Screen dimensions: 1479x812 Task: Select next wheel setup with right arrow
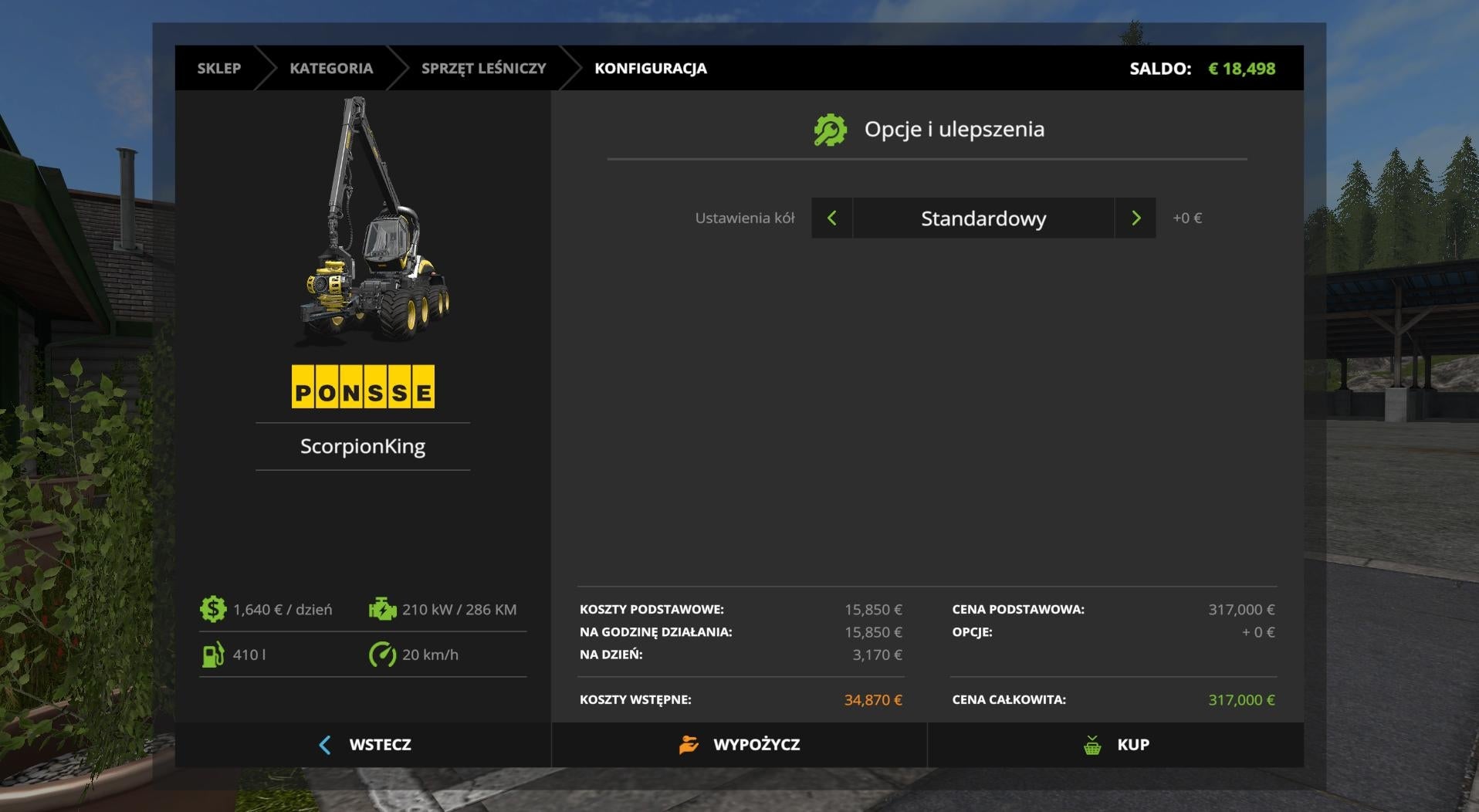pos(1135,218)
